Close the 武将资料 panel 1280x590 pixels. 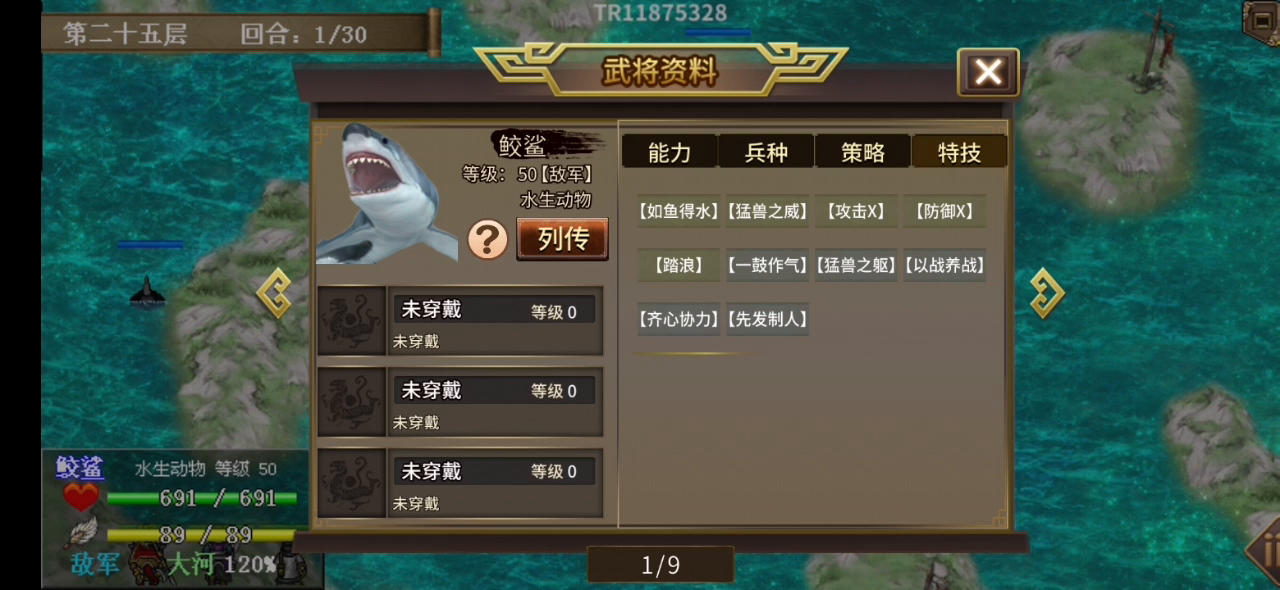988,72
